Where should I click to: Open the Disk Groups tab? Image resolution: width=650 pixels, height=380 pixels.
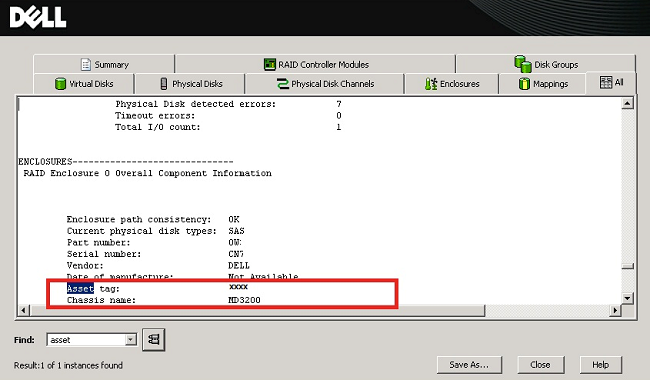[546, 64]
